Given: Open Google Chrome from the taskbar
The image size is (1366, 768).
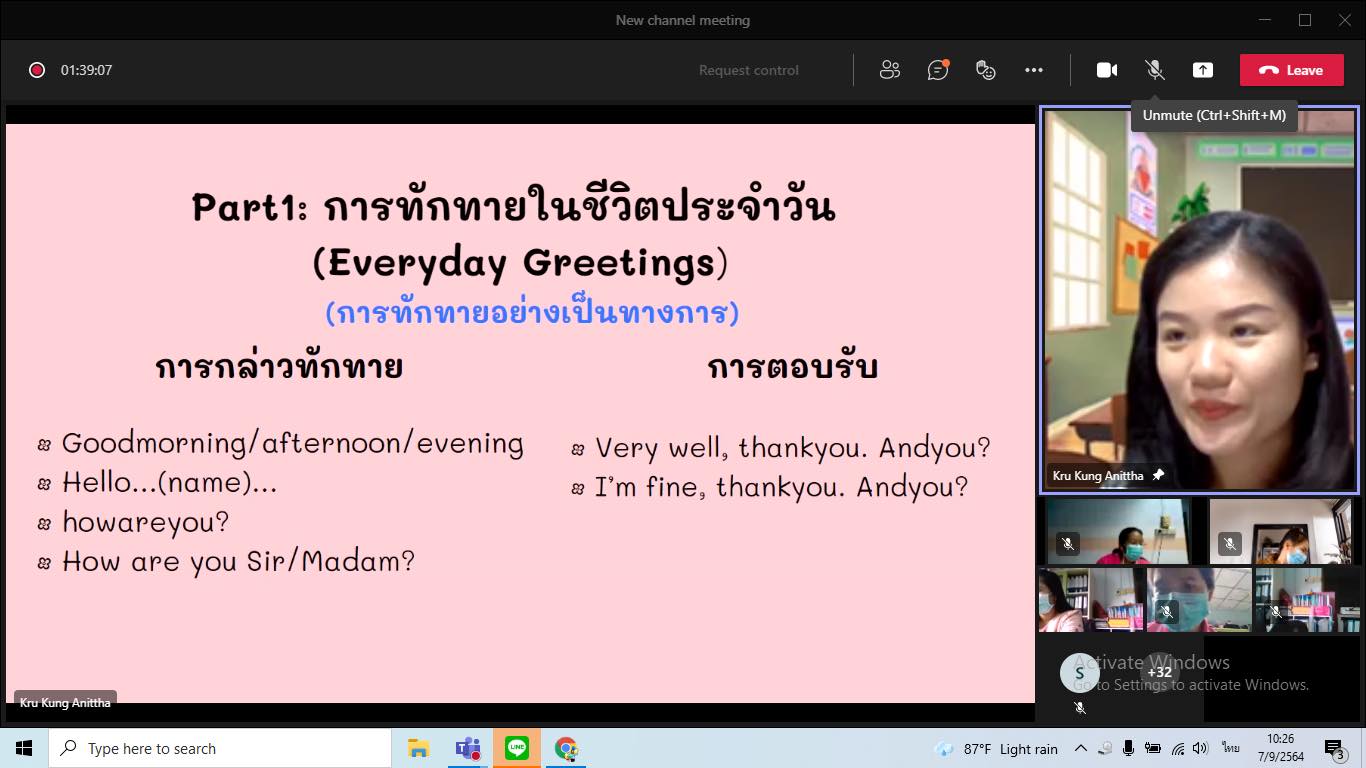Looking at the screenshot, I should click(566, 748).
